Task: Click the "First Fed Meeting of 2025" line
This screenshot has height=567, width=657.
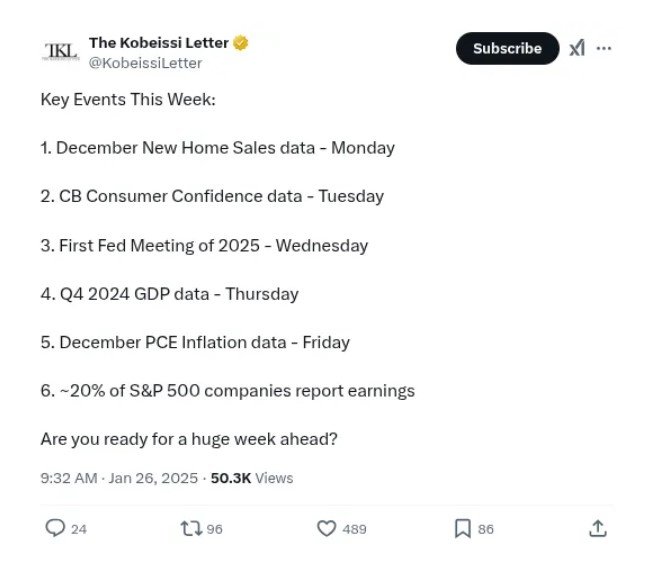Action: (204, 246)
